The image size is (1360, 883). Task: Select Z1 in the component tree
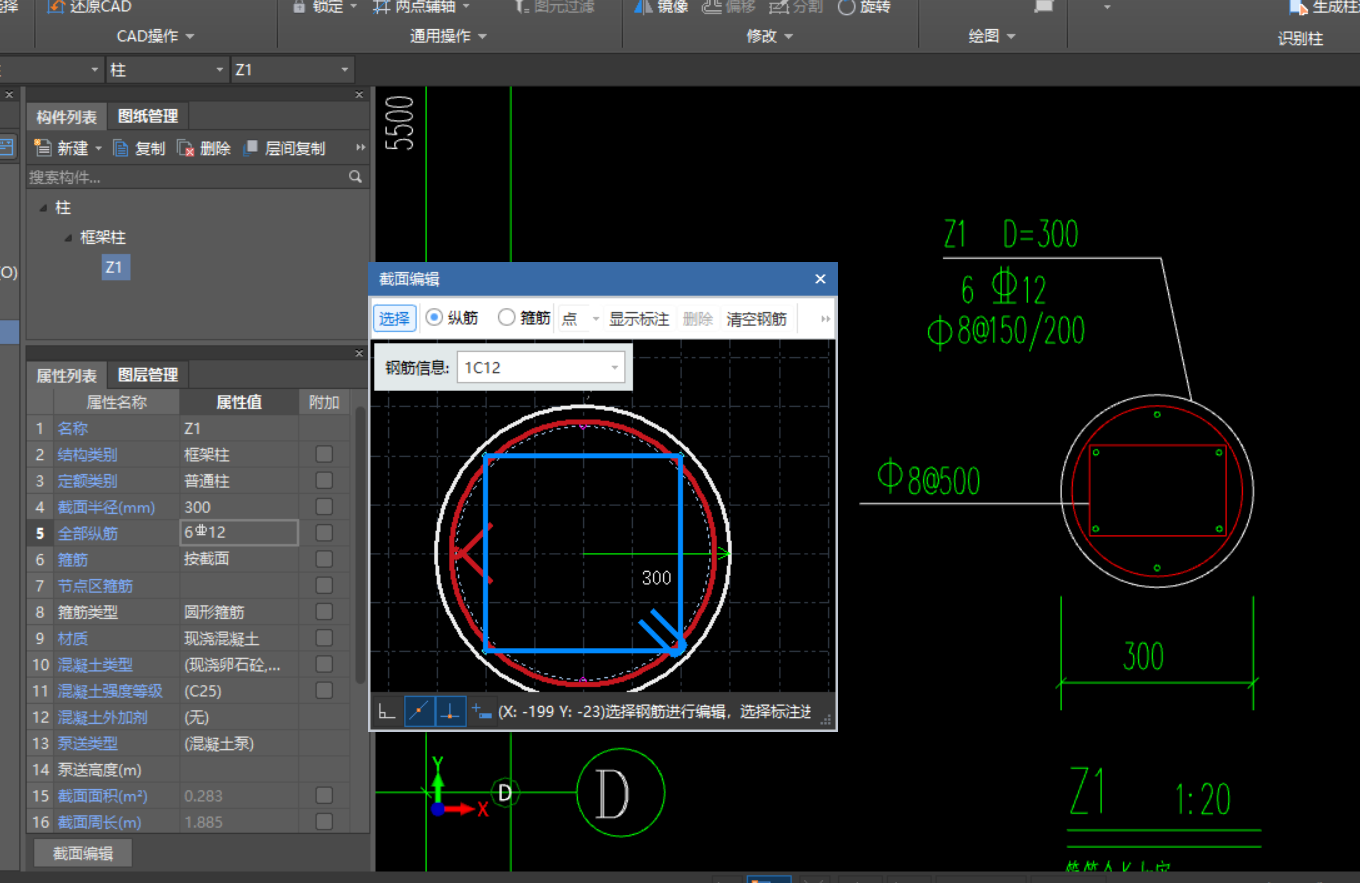(x=114, y=267)
